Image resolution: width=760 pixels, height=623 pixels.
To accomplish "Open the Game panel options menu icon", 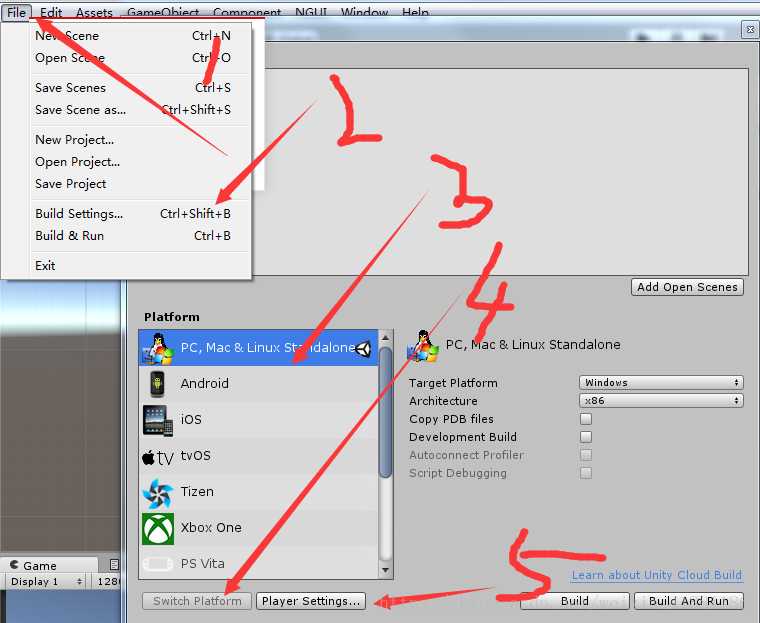I will 114,564.
